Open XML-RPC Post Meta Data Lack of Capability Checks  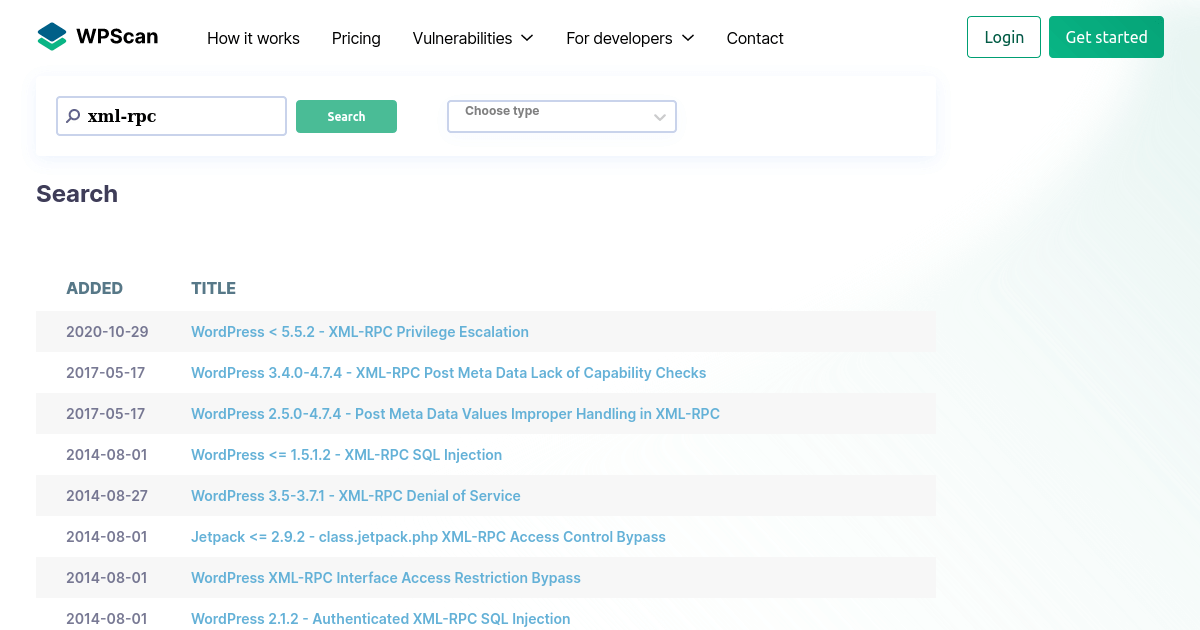[449, 373]
